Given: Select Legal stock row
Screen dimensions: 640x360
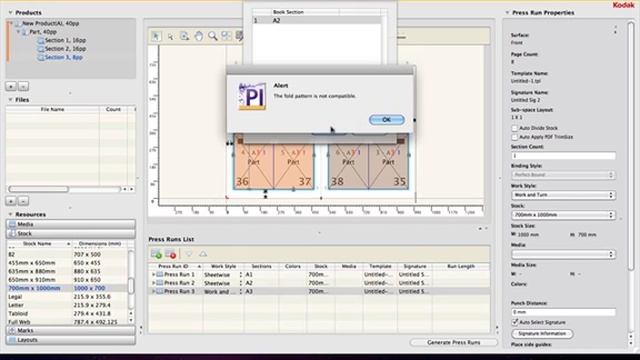Looking at the screenshot, I should click(x=67, y=297).
